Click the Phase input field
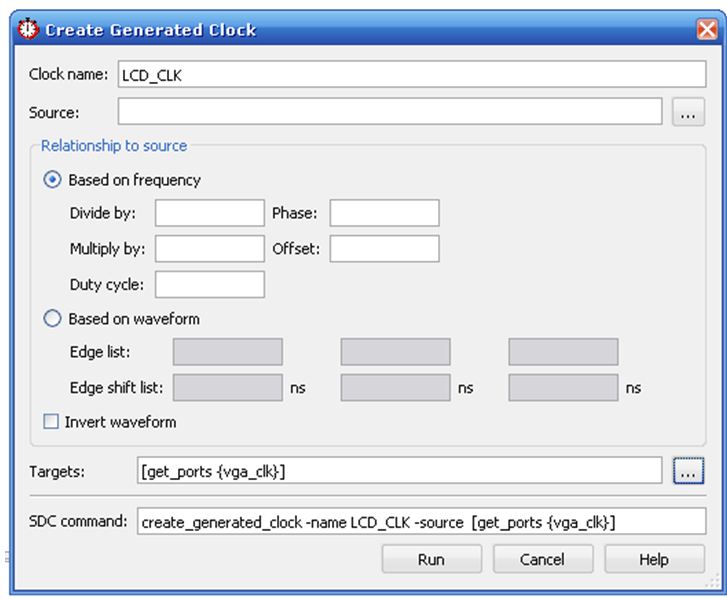Viewport: 727px width, 600px height. (384, 214)
